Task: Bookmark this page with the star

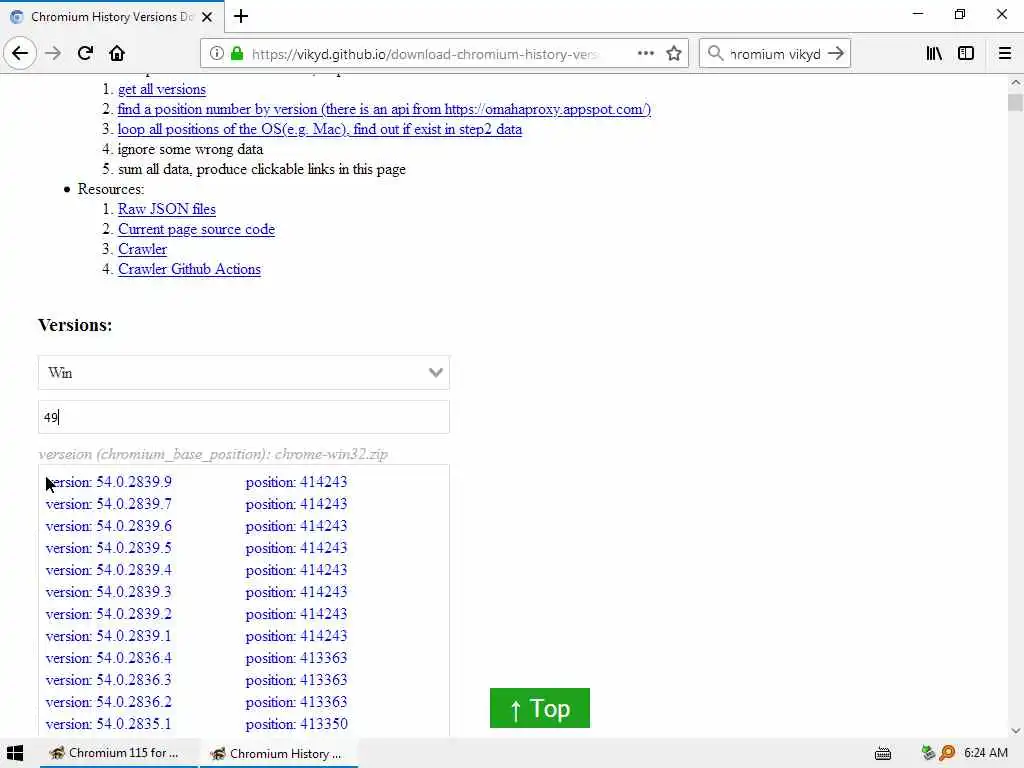Action: pyautogui.click(x=674, y=54)
